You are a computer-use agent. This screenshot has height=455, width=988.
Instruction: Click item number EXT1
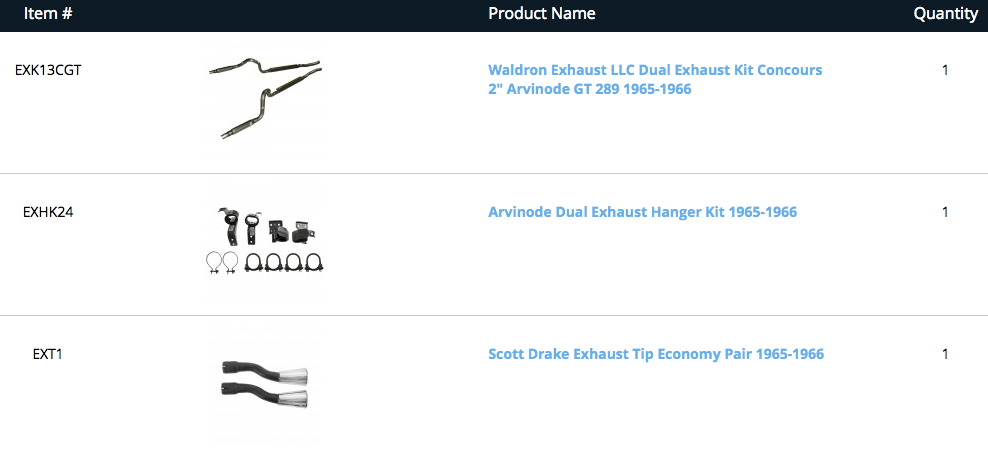coord(48,354)
